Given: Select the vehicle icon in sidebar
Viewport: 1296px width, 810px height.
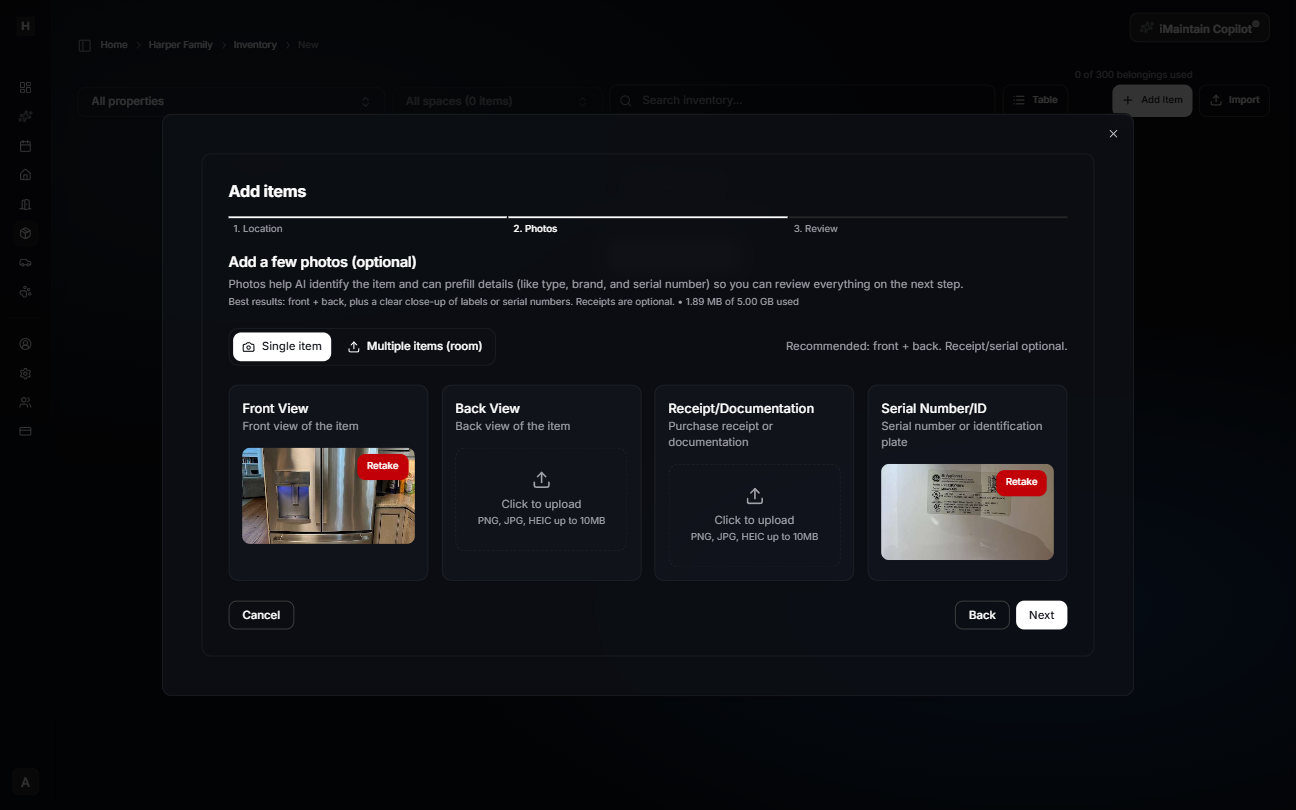Looking at the screenshot, I should (x=25, y=262).
